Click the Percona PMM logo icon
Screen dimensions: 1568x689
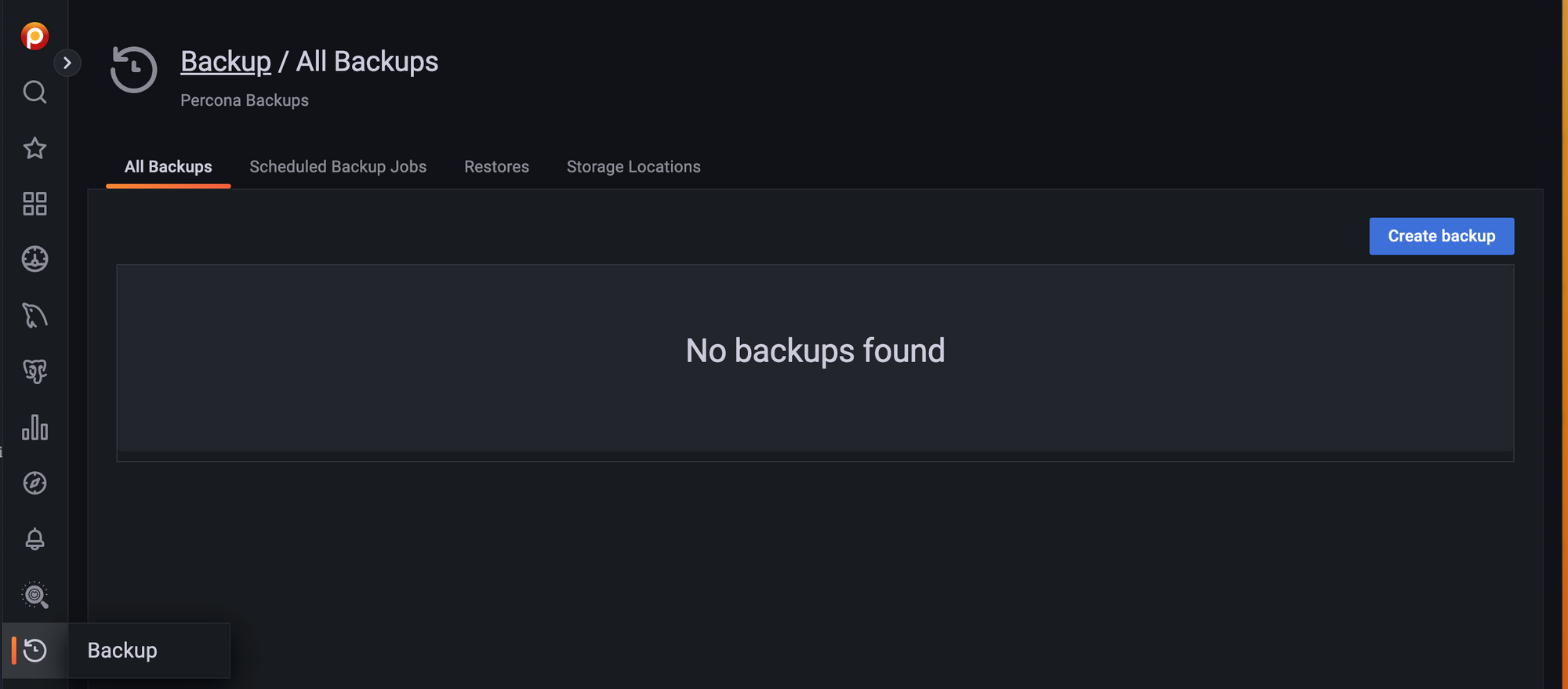tap(34, 36)
